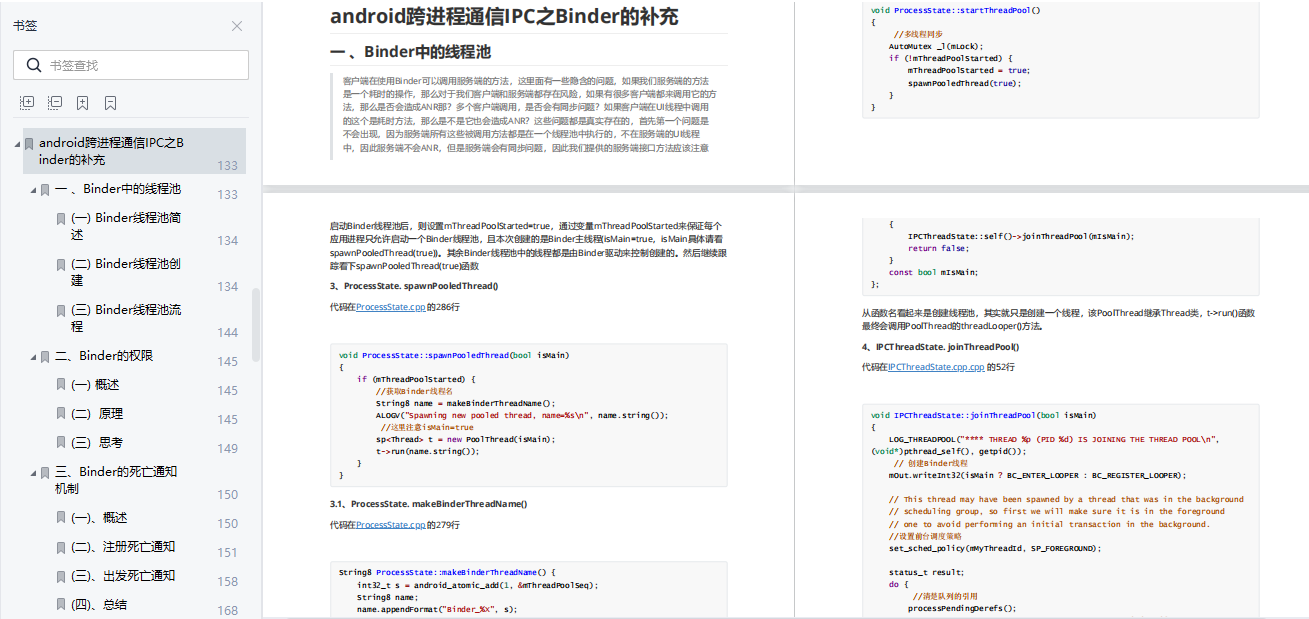Screen dimensions: 1309x619
Task: Click code line const bool mIsMain;
Action: pyautogui.click(x=933, y=272)
